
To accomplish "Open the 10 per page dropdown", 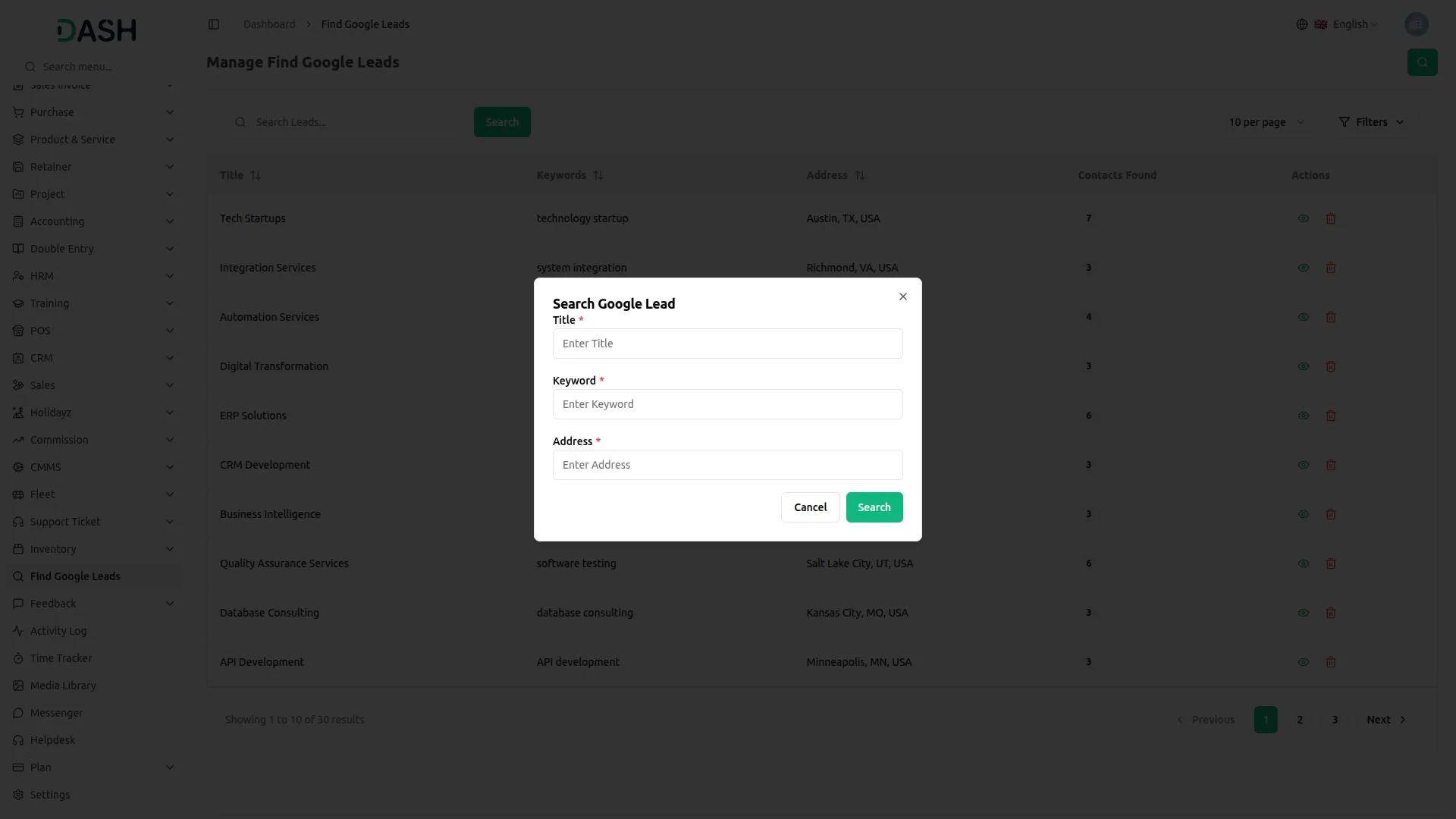I will pos(1266,122).
